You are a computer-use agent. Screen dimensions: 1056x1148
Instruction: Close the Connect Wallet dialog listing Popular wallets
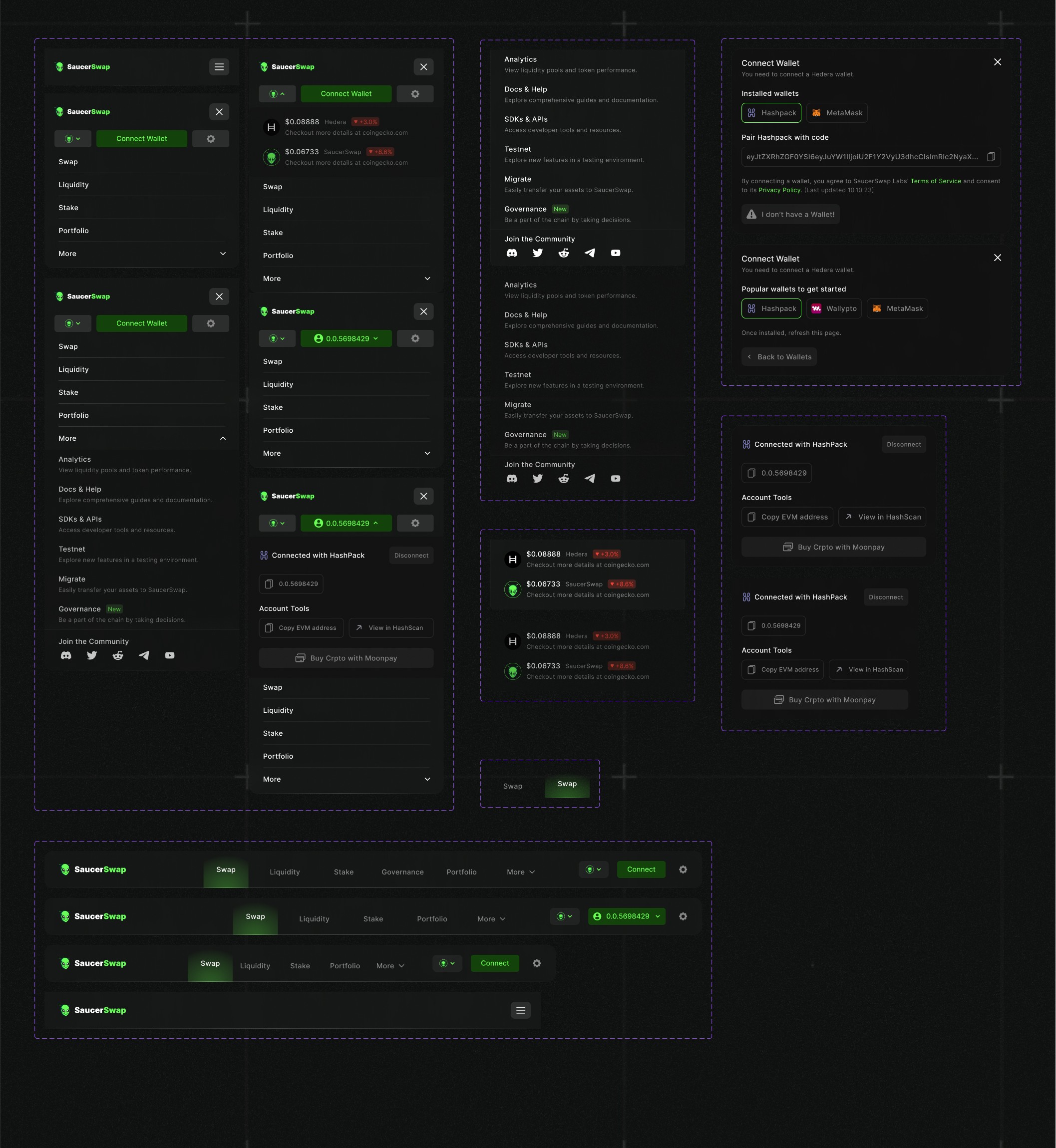point(997,258)
